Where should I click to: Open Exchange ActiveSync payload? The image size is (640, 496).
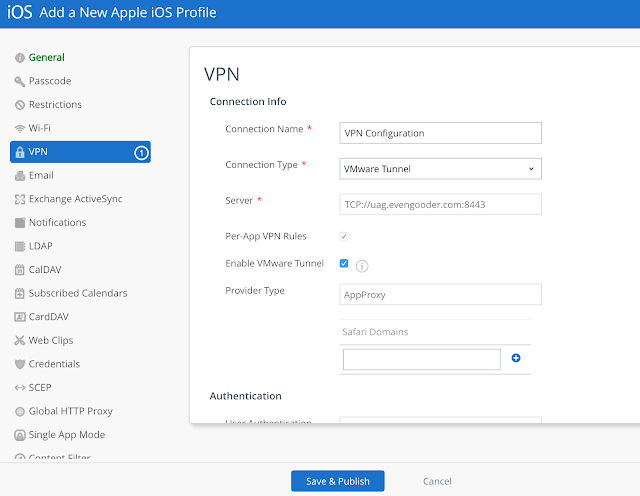[x=76, y=199]
